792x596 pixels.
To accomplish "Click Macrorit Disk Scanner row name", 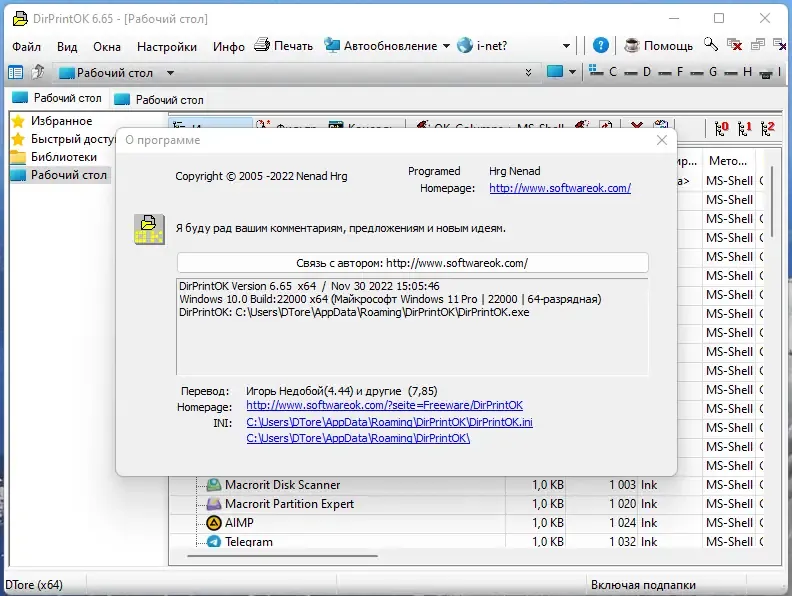I will pos(282,485).
